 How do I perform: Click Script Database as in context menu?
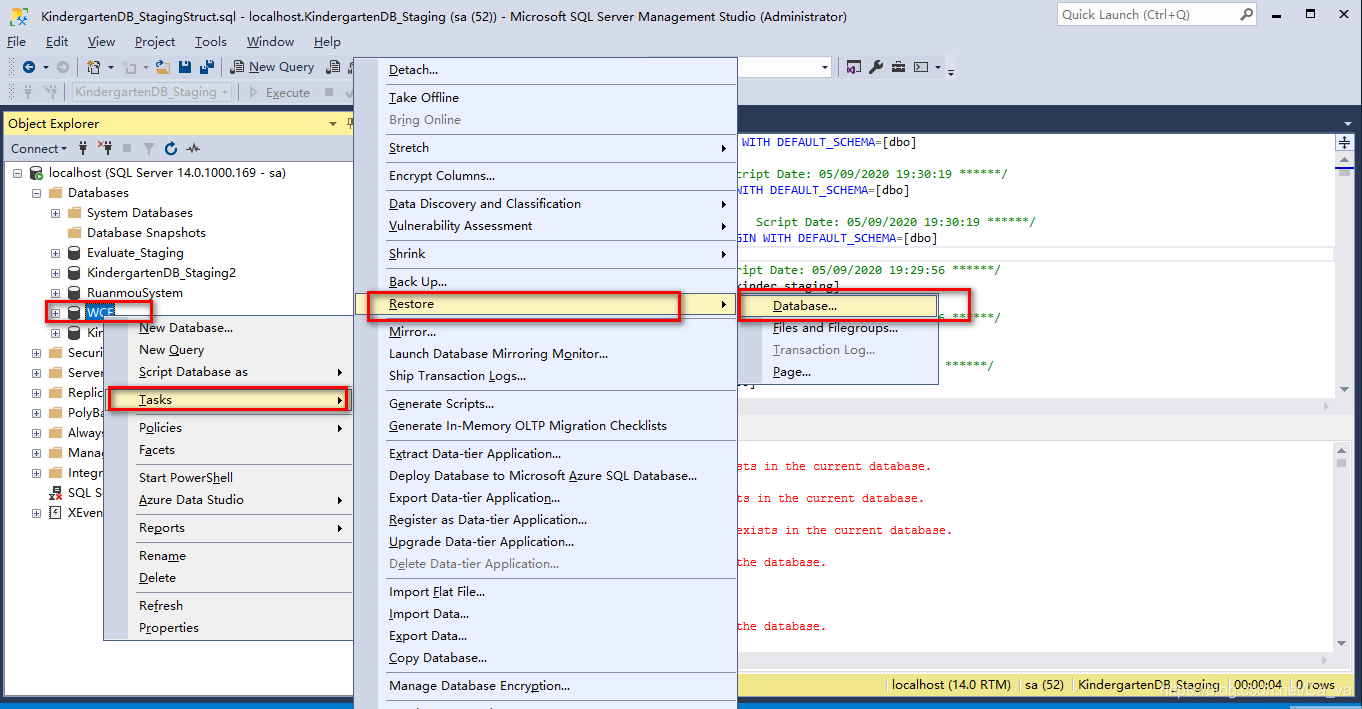coord(228,372)
